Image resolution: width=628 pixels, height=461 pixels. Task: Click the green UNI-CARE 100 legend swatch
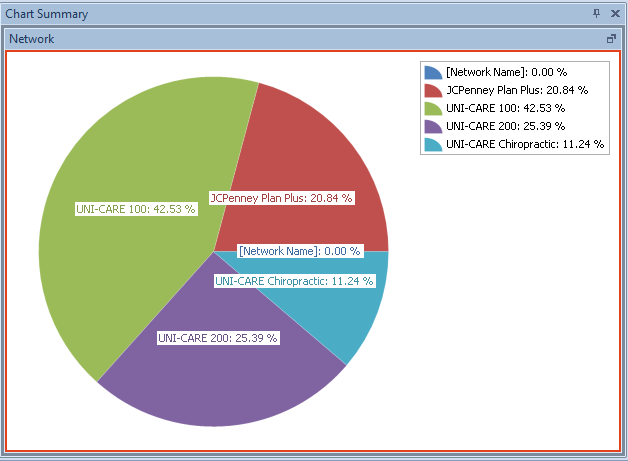tap(433, 109)
